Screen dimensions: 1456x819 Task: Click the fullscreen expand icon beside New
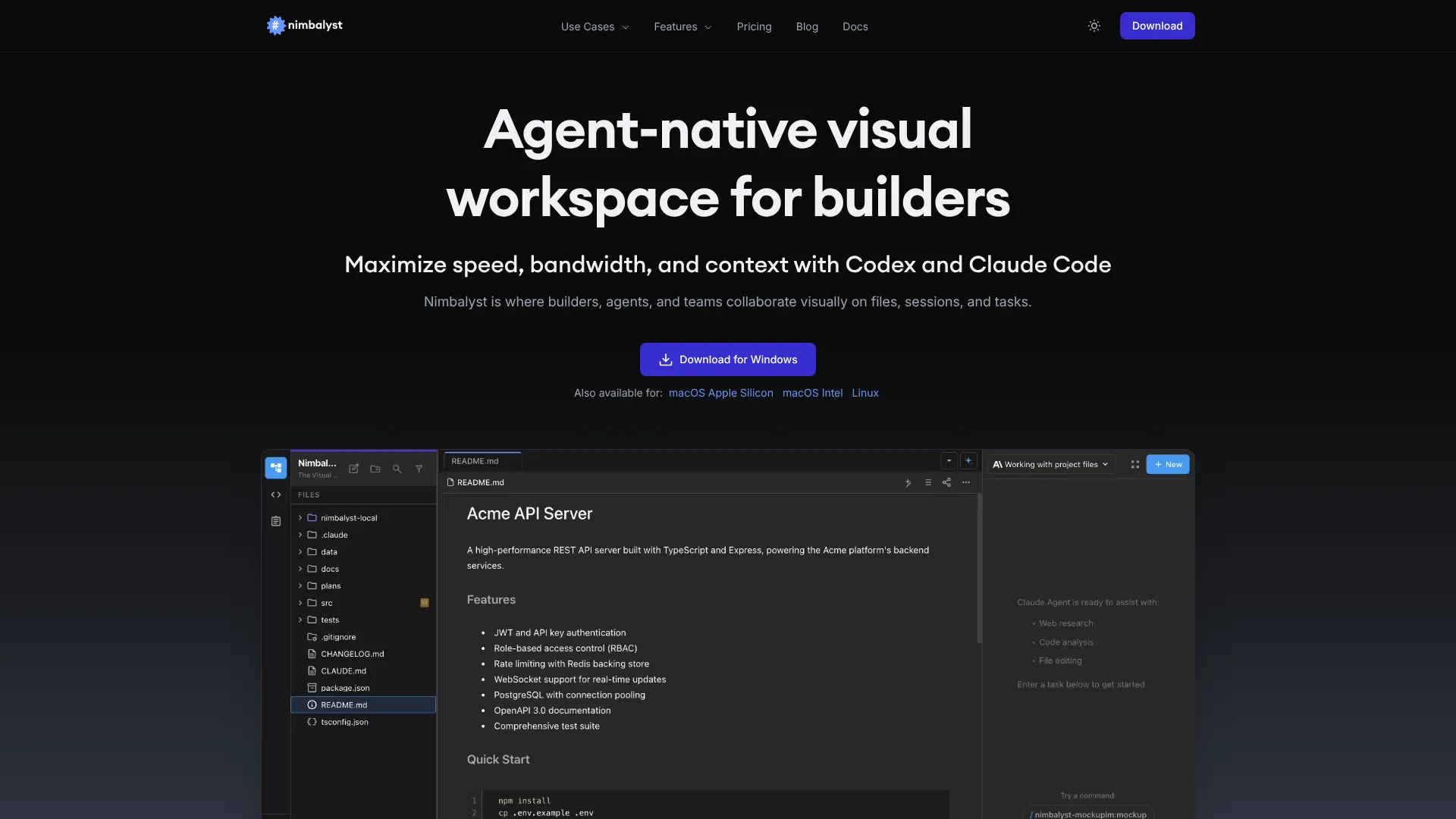click(1135, 464)
